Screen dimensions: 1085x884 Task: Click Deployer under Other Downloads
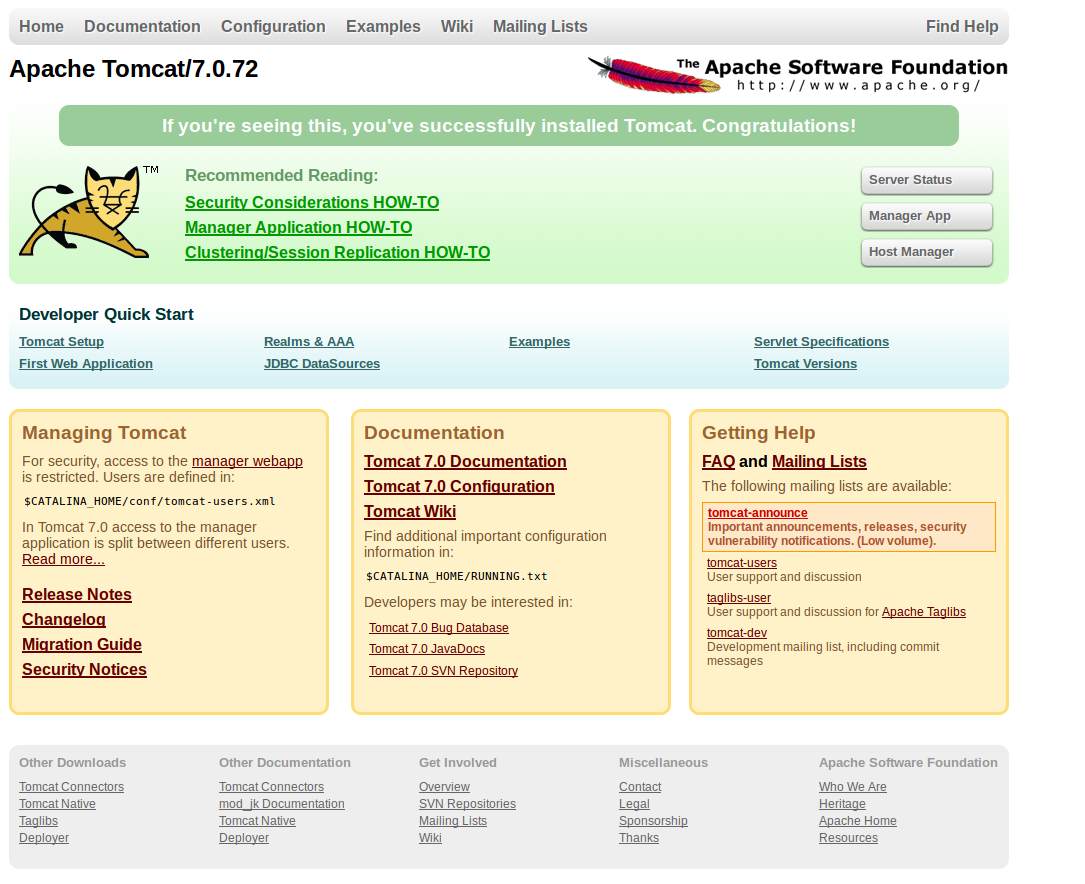click(x=44, y=838)
